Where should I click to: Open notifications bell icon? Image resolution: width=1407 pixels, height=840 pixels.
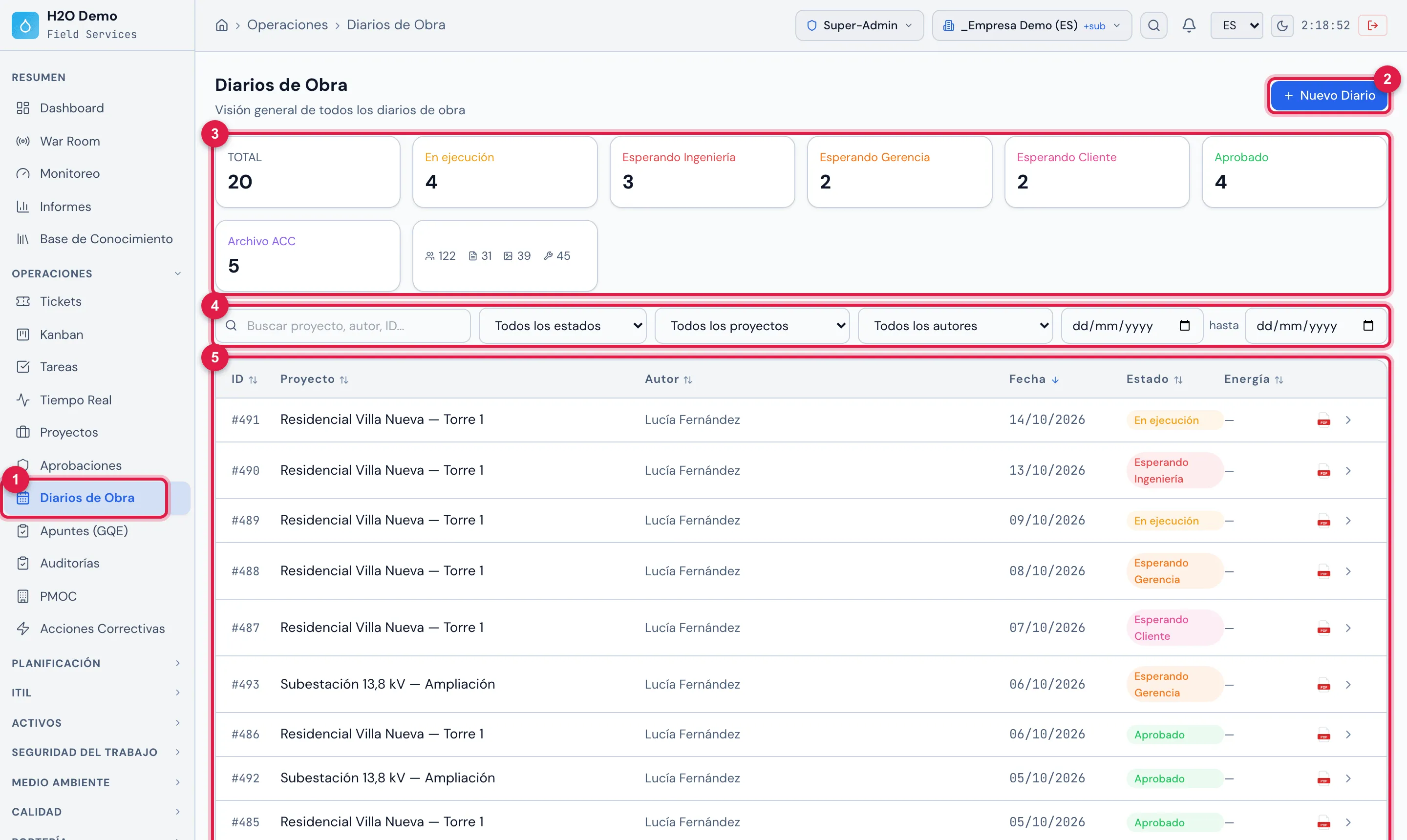click(1189, 25)
